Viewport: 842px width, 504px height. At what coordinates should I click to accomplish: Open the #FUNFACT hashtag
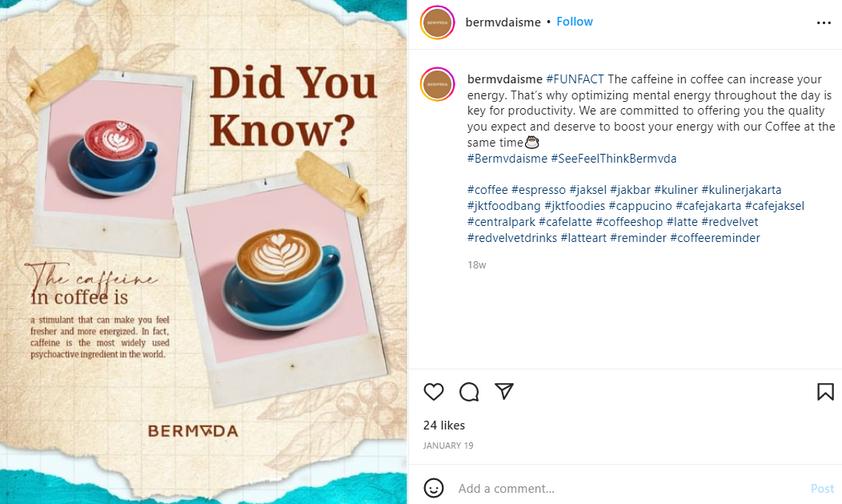(x=575, y=79)
